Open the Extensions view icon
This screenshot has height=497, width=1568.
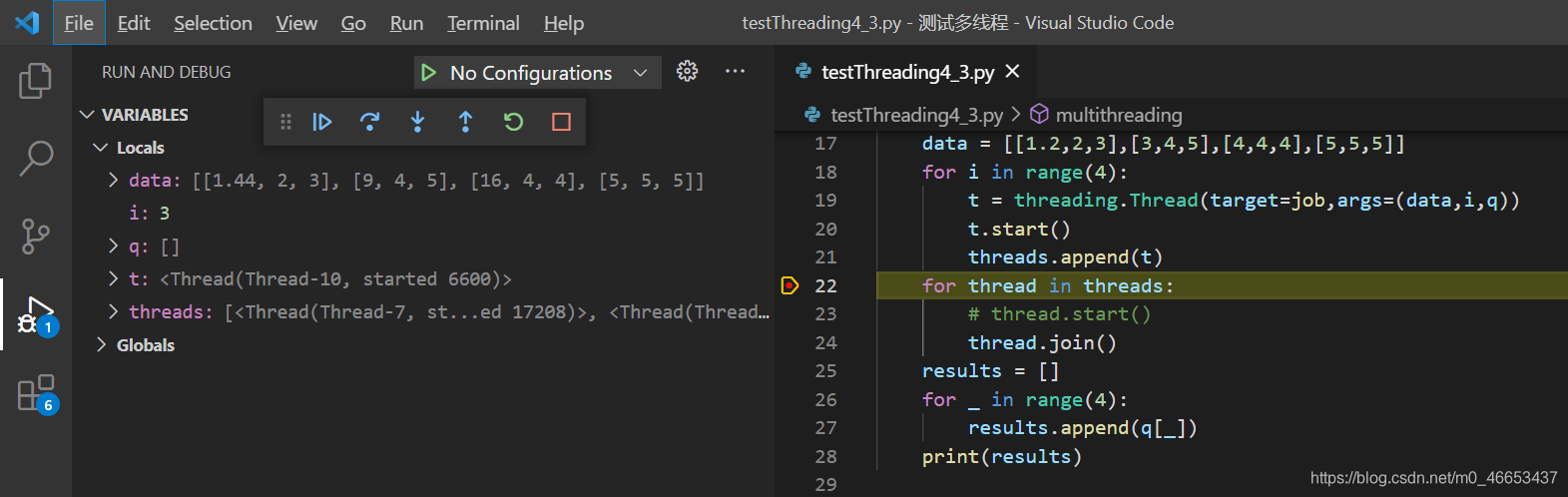click(36, 393)
